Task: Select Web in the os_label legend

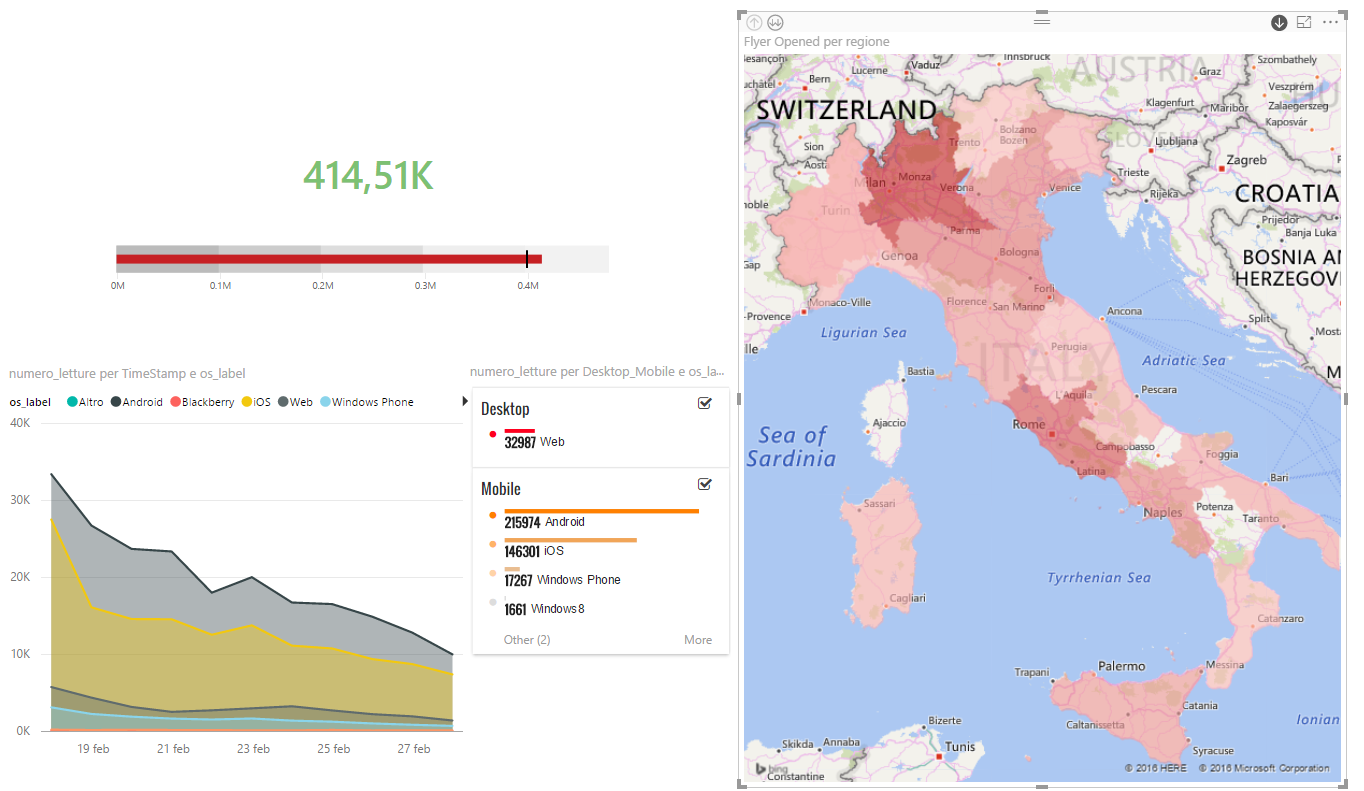Action: coord(295,402)
